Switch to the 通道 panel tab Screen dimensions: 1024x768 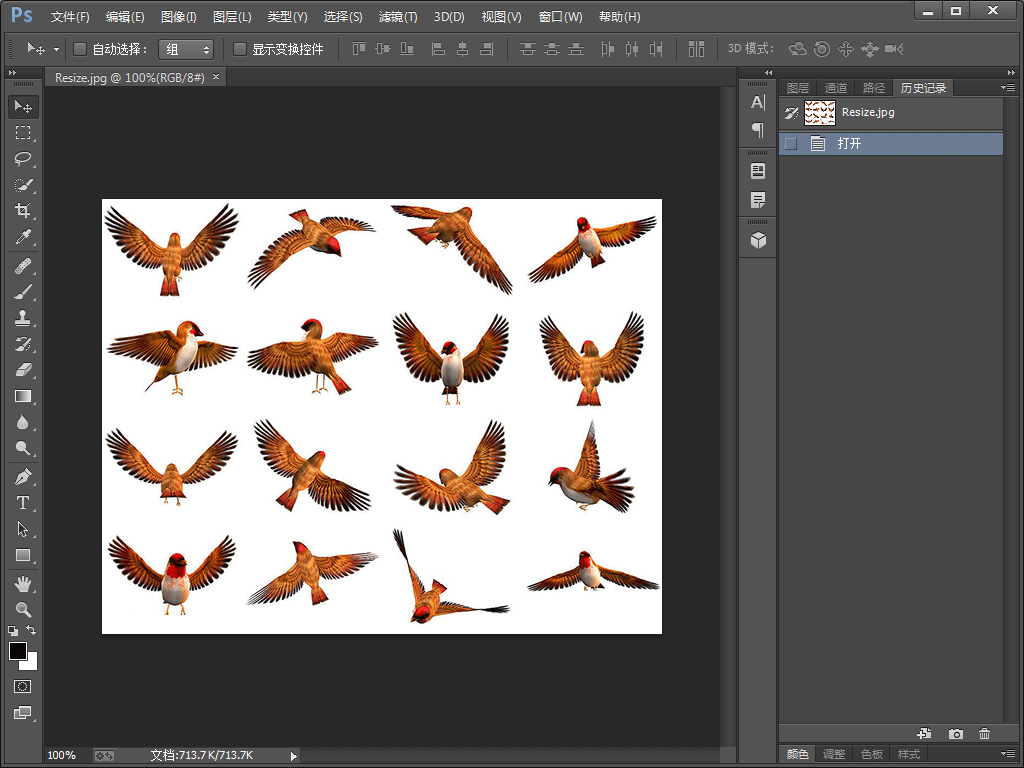tap(835, 88)
